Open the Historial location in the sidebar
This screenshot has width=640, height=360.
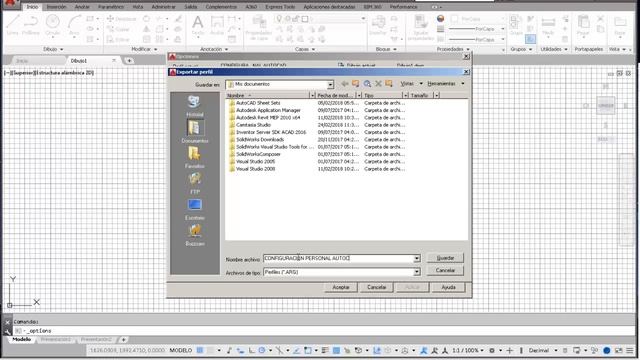[x=195, y=106]
